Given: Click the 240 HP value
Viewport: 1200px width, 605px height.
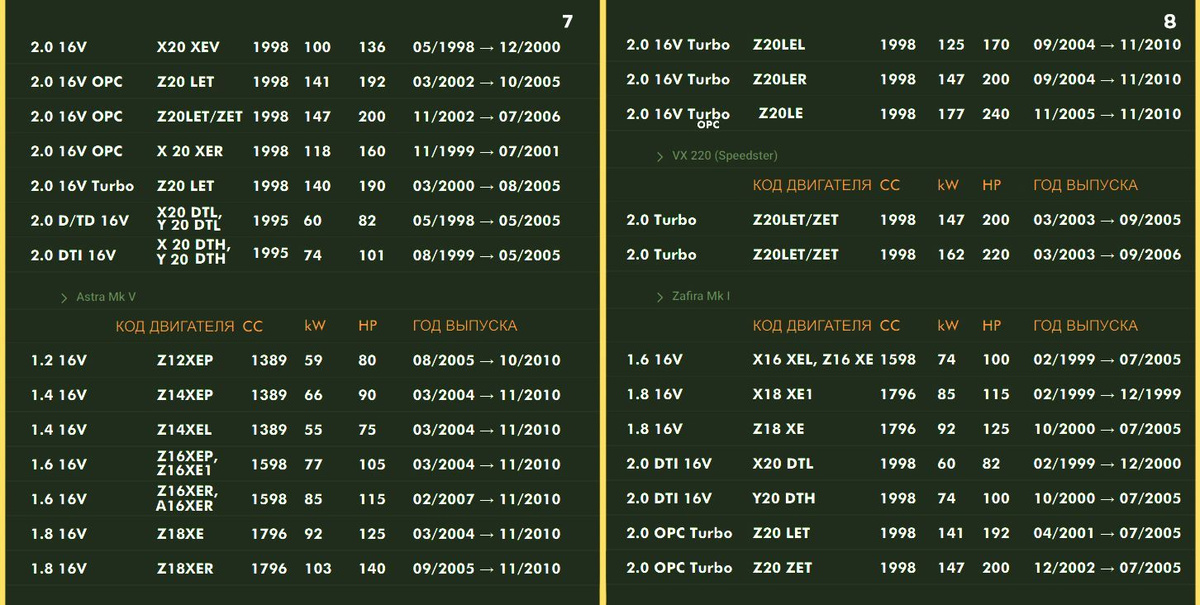Looking at the screenshot, I should [x=996, y=114].
